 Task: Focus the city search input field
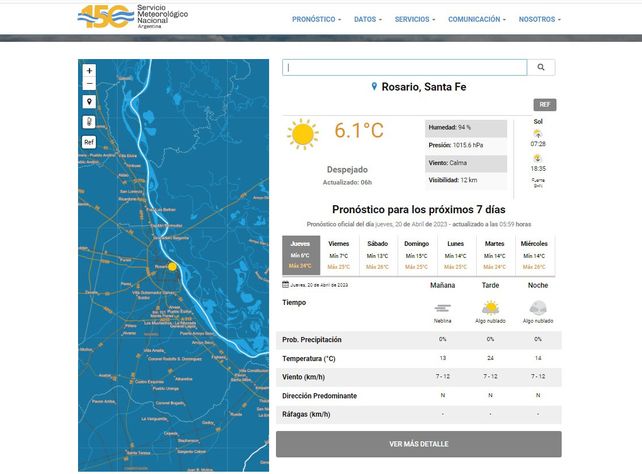tap(405, 67)
